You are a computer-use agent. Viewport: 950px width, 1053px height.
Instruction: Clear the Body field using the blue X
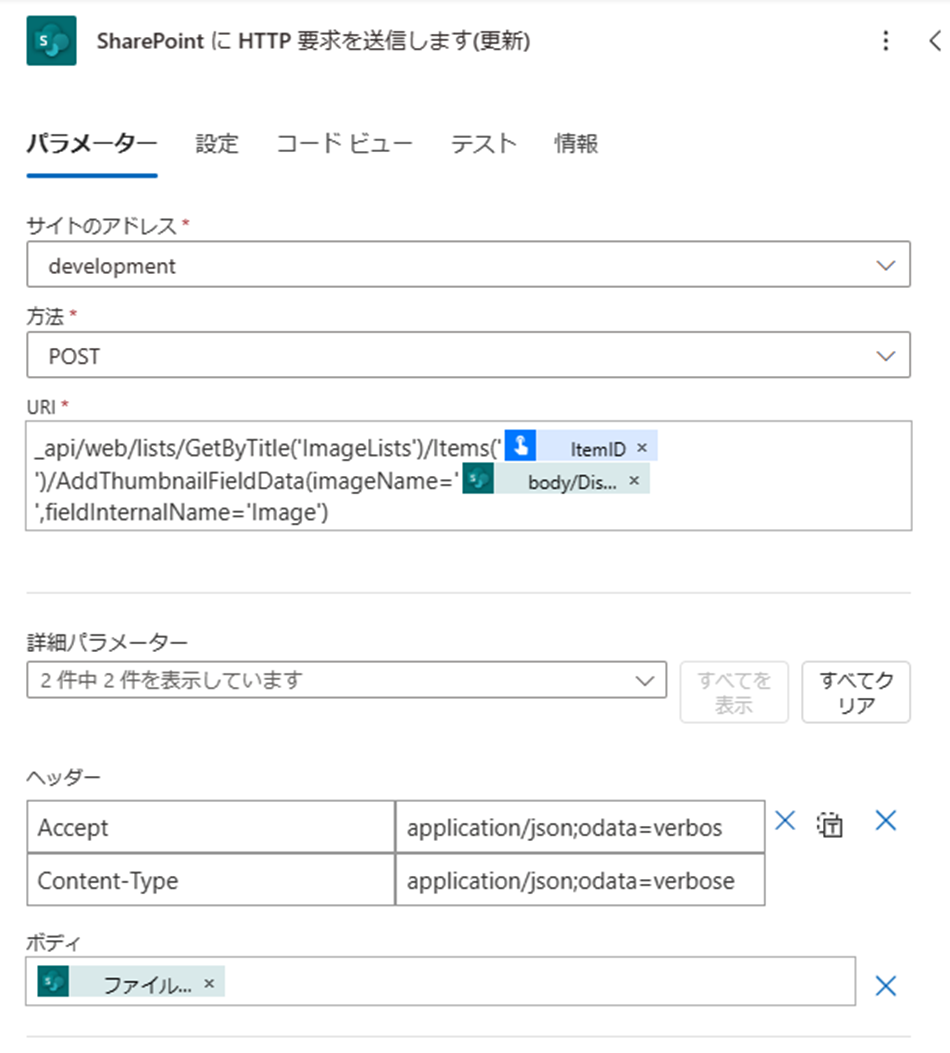(x=884, y=985)
